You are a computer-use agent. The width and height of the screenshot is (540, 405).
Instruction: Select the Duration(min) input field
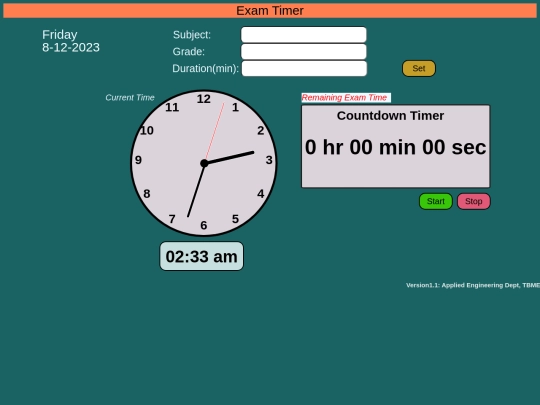tap(304, 68)
